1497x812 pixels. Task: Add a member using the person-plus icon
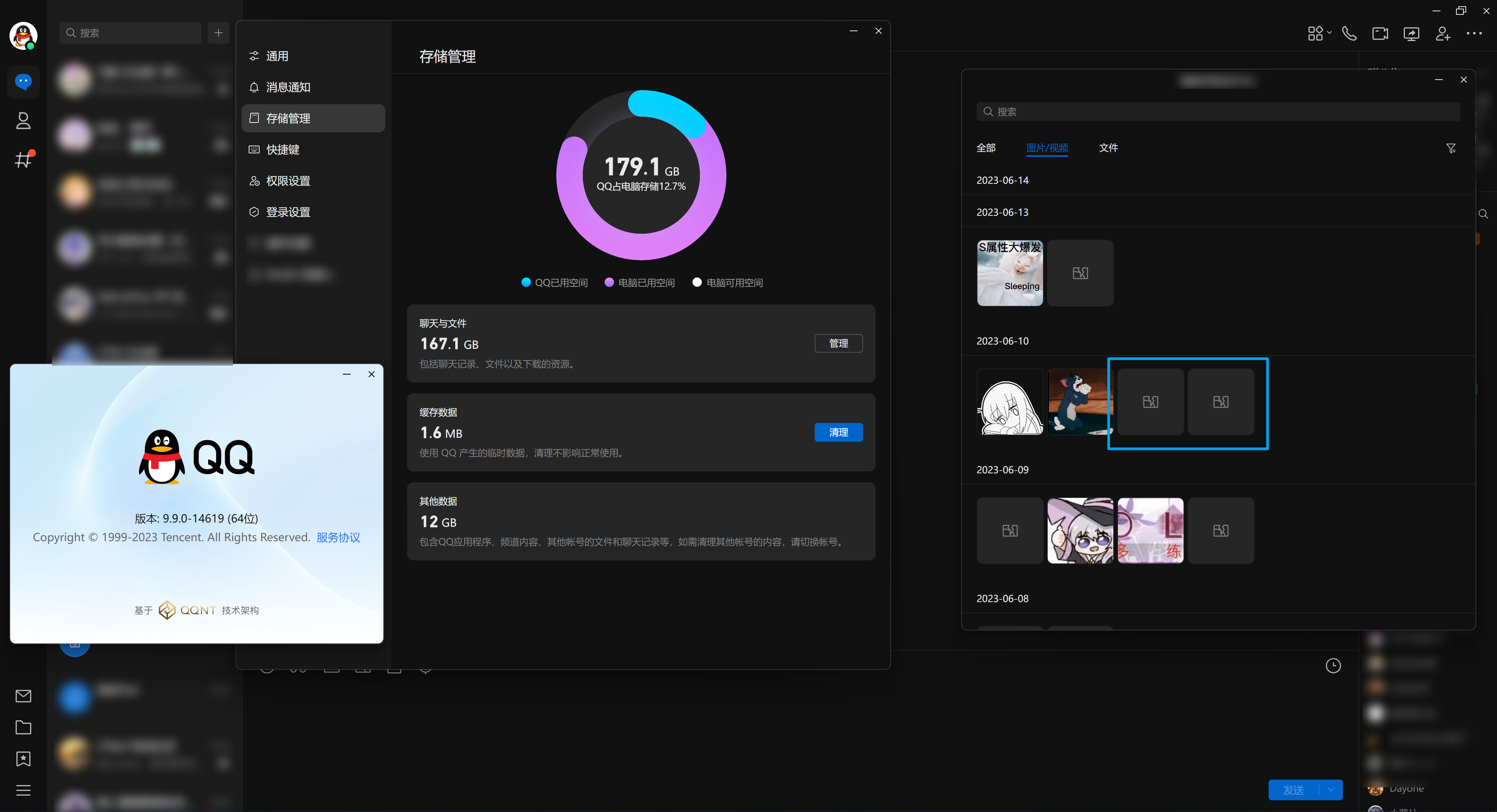point(1443,33)
